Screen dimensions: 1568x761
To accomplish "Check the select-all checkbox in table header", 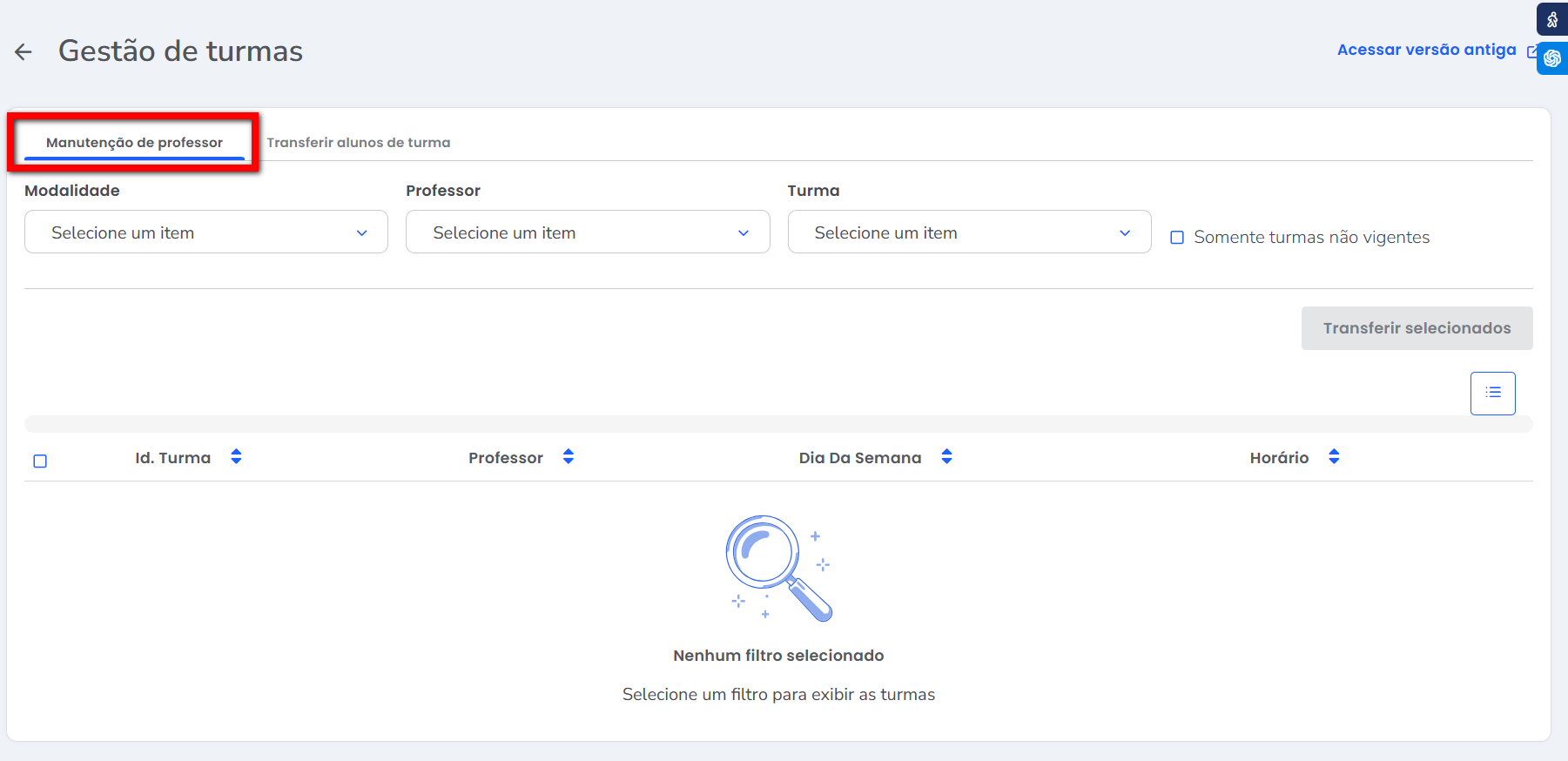I will click(40, 461).
